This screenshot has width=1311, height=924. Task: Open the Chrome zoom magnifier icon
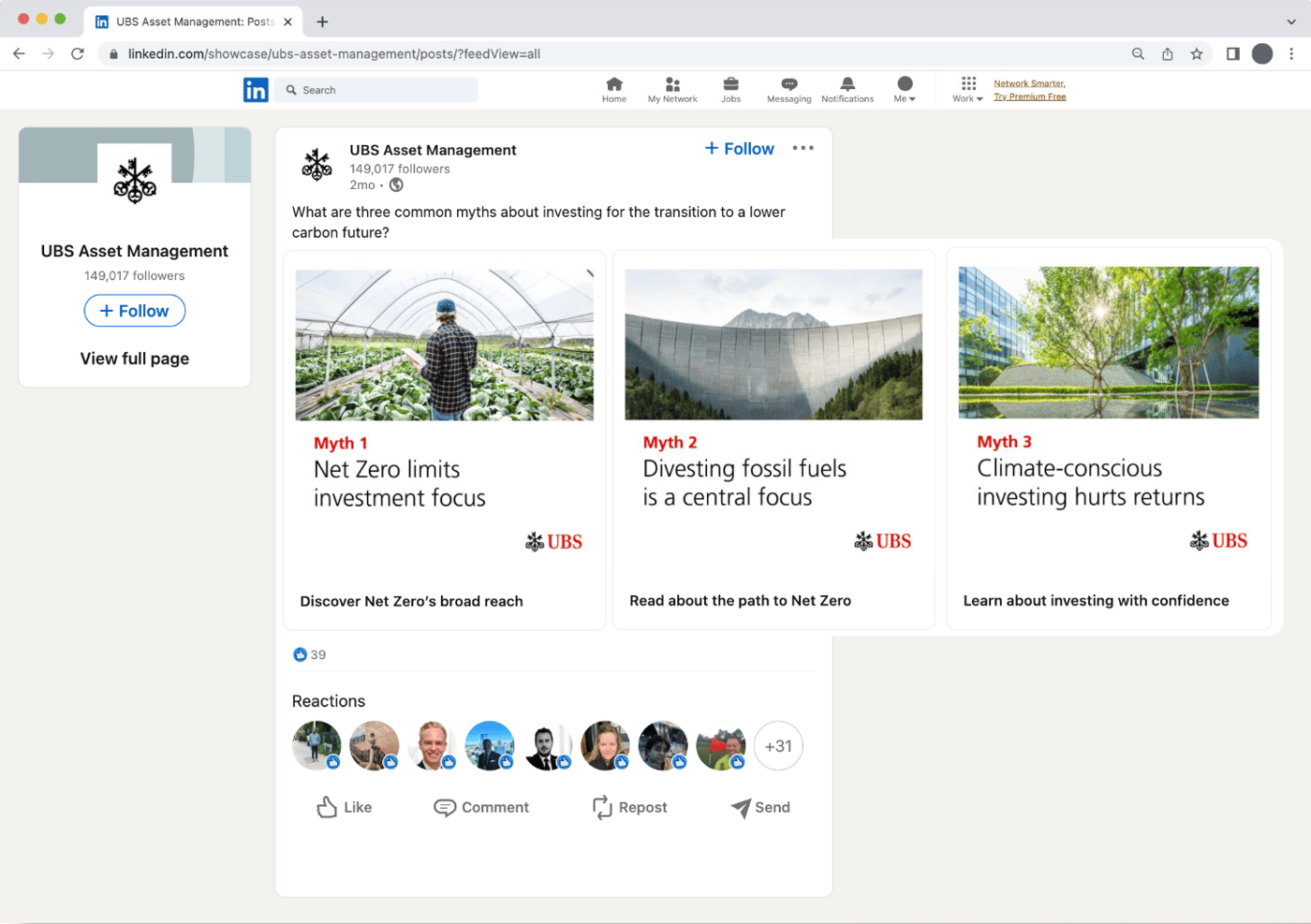1138,53
